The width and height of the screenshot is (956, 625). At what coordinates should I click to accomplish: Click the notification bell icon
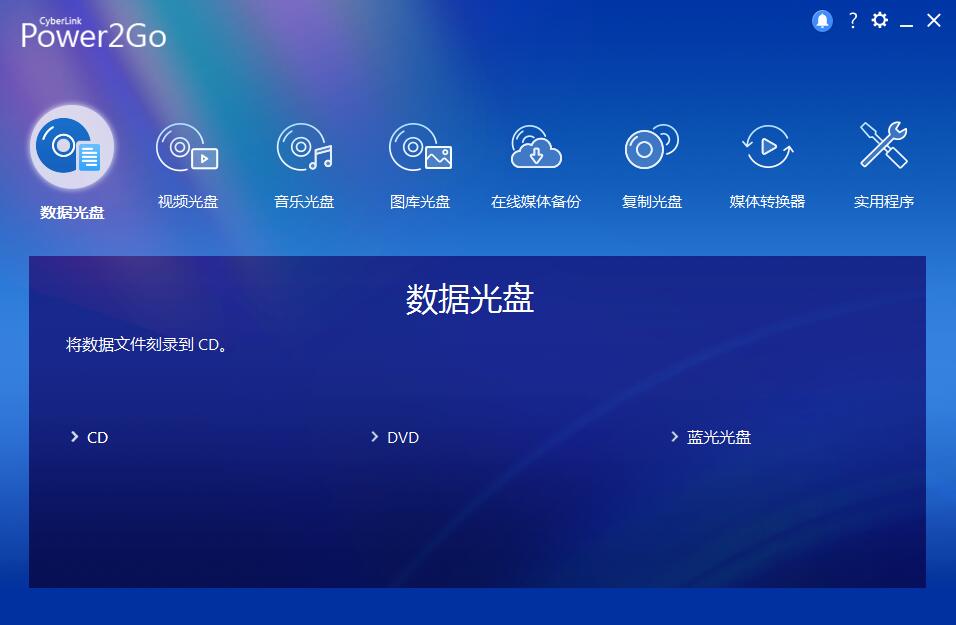pos(822,20)
